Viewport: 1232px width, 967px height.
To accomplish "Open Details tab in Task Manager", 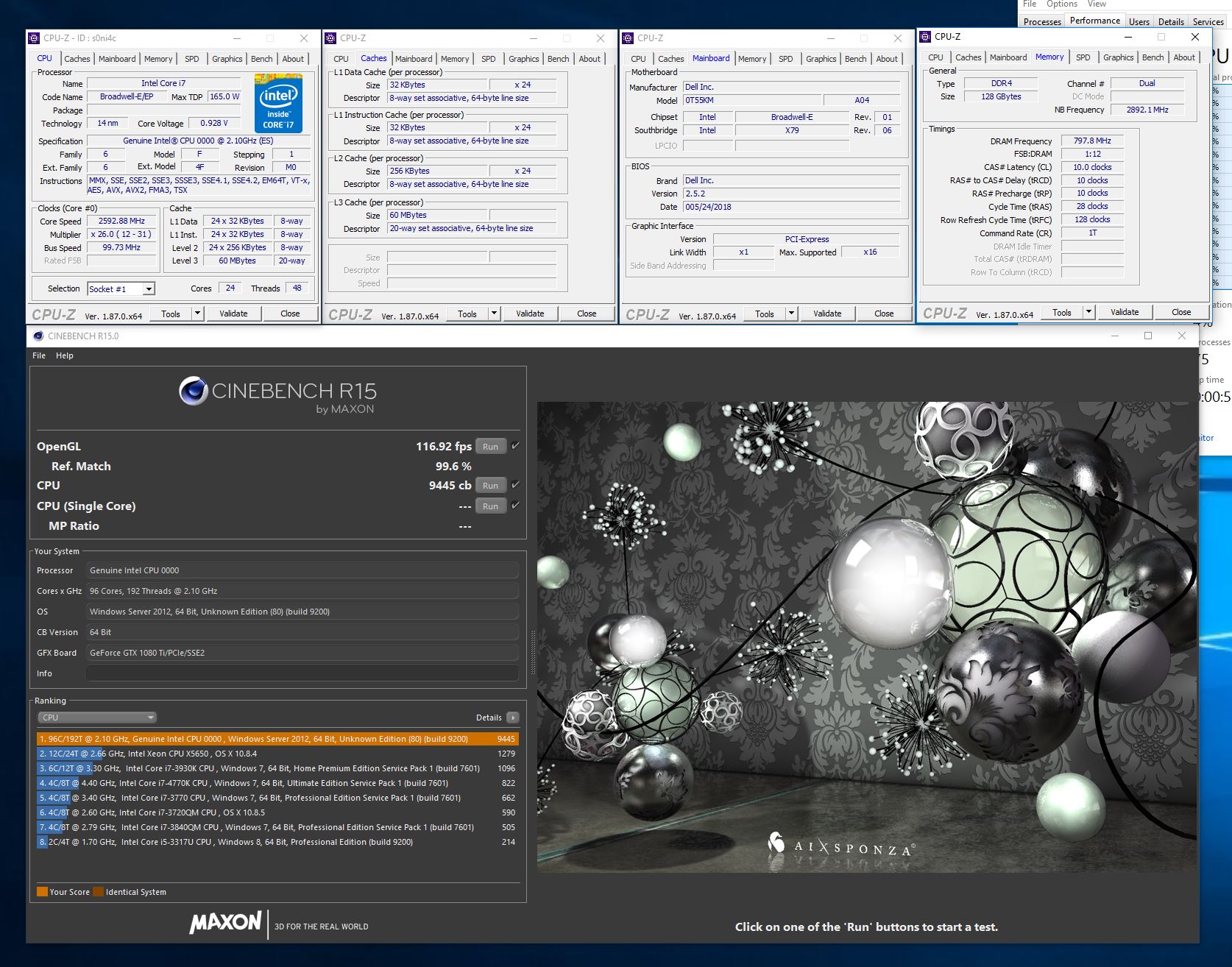I will pos(1171,21).
